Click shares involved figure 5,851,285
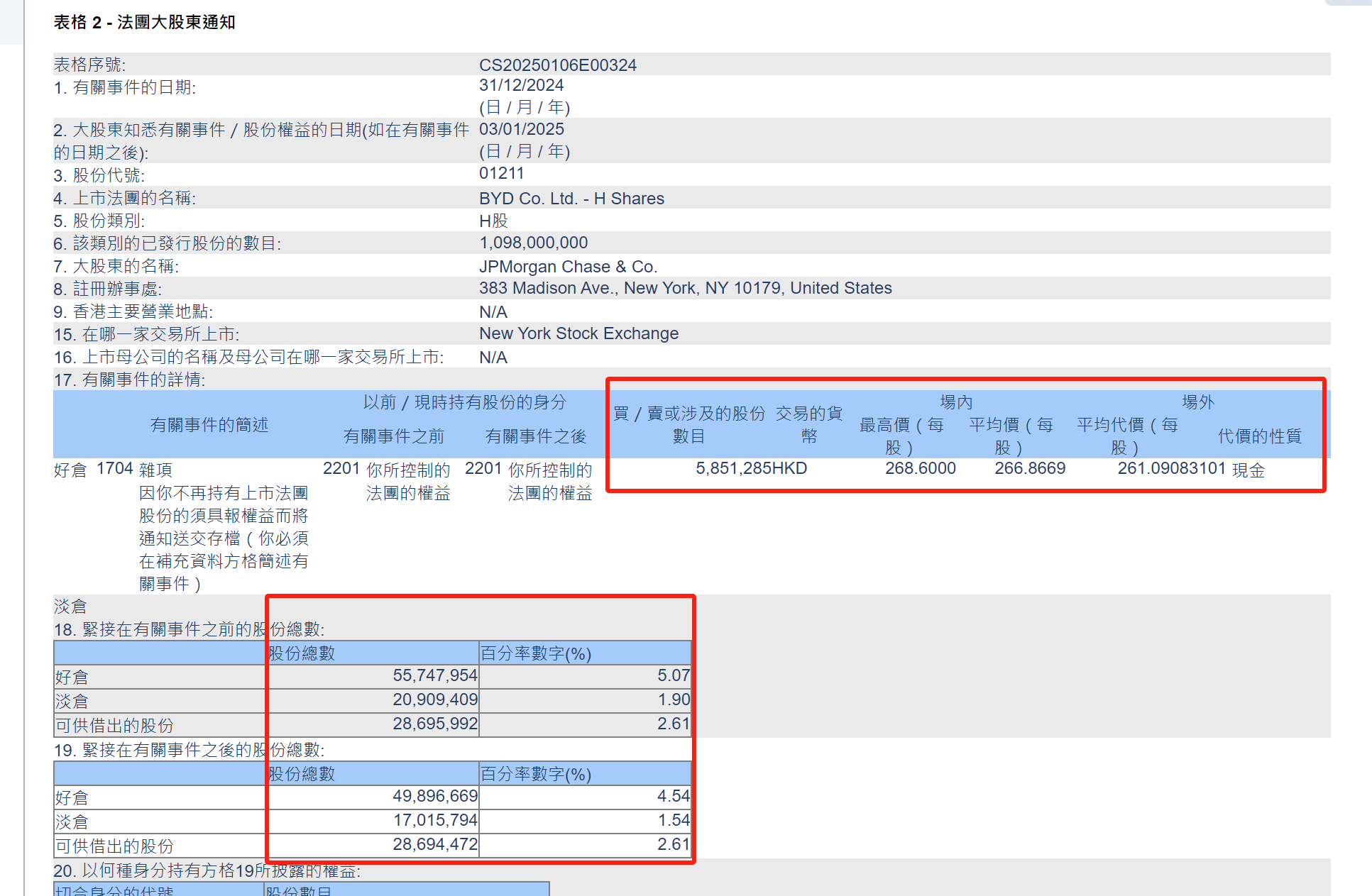The width and height of the screenshot is (1372, 896). point(733,468)
